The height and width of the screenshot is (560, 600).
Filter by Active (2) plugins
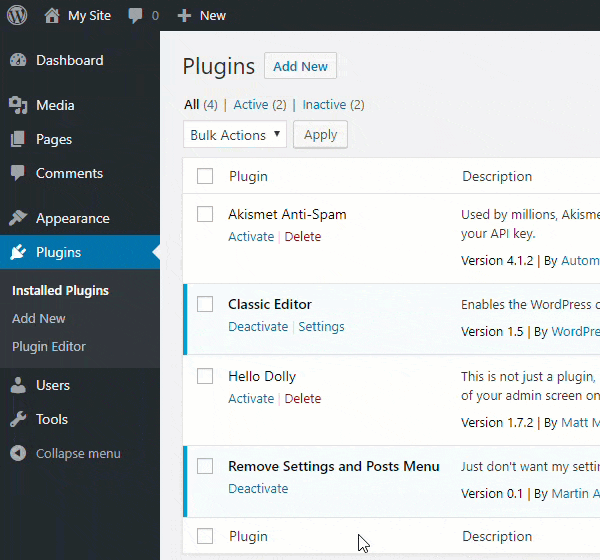260,104
